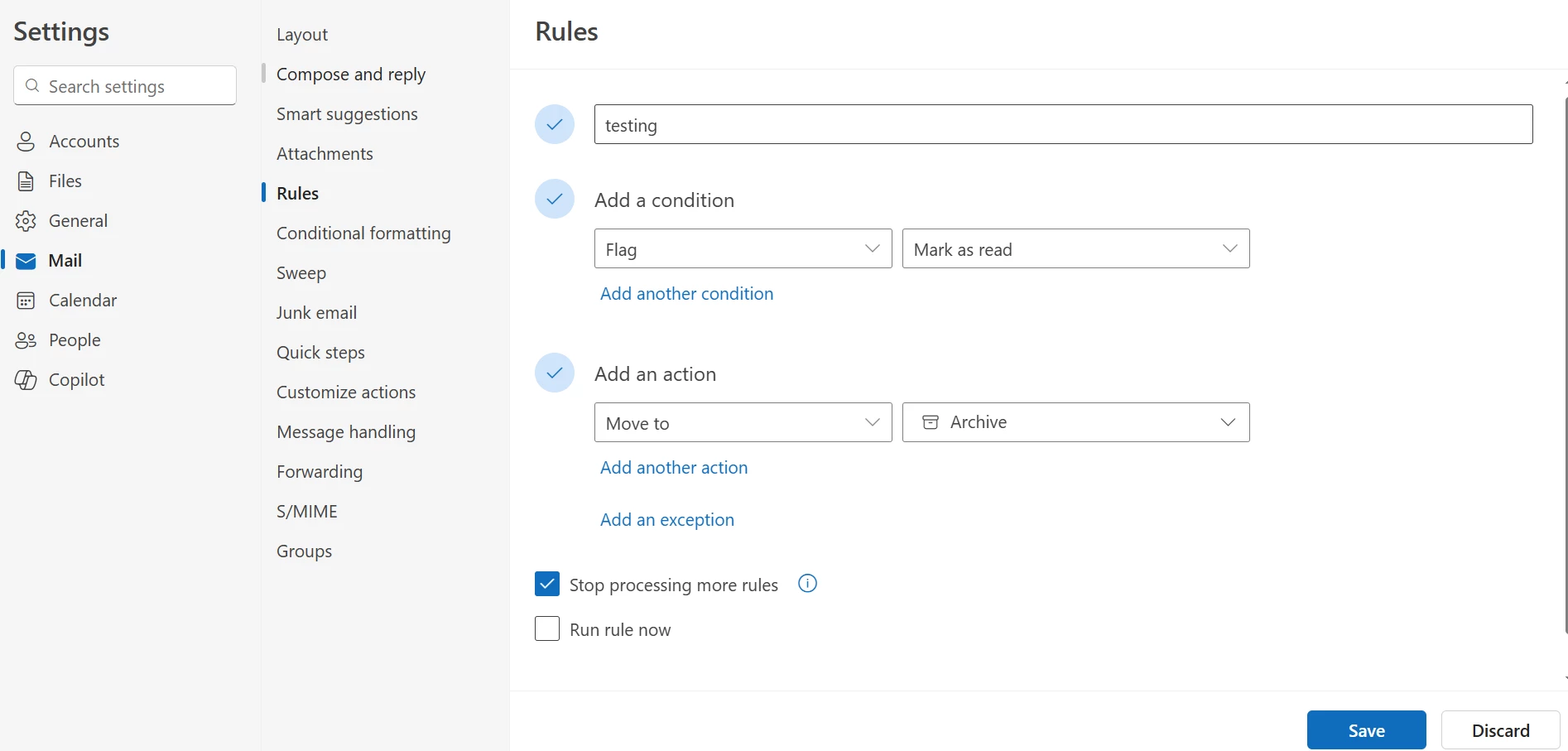
Task: Click the magnifier icon in Search settings
Action: 32,86
